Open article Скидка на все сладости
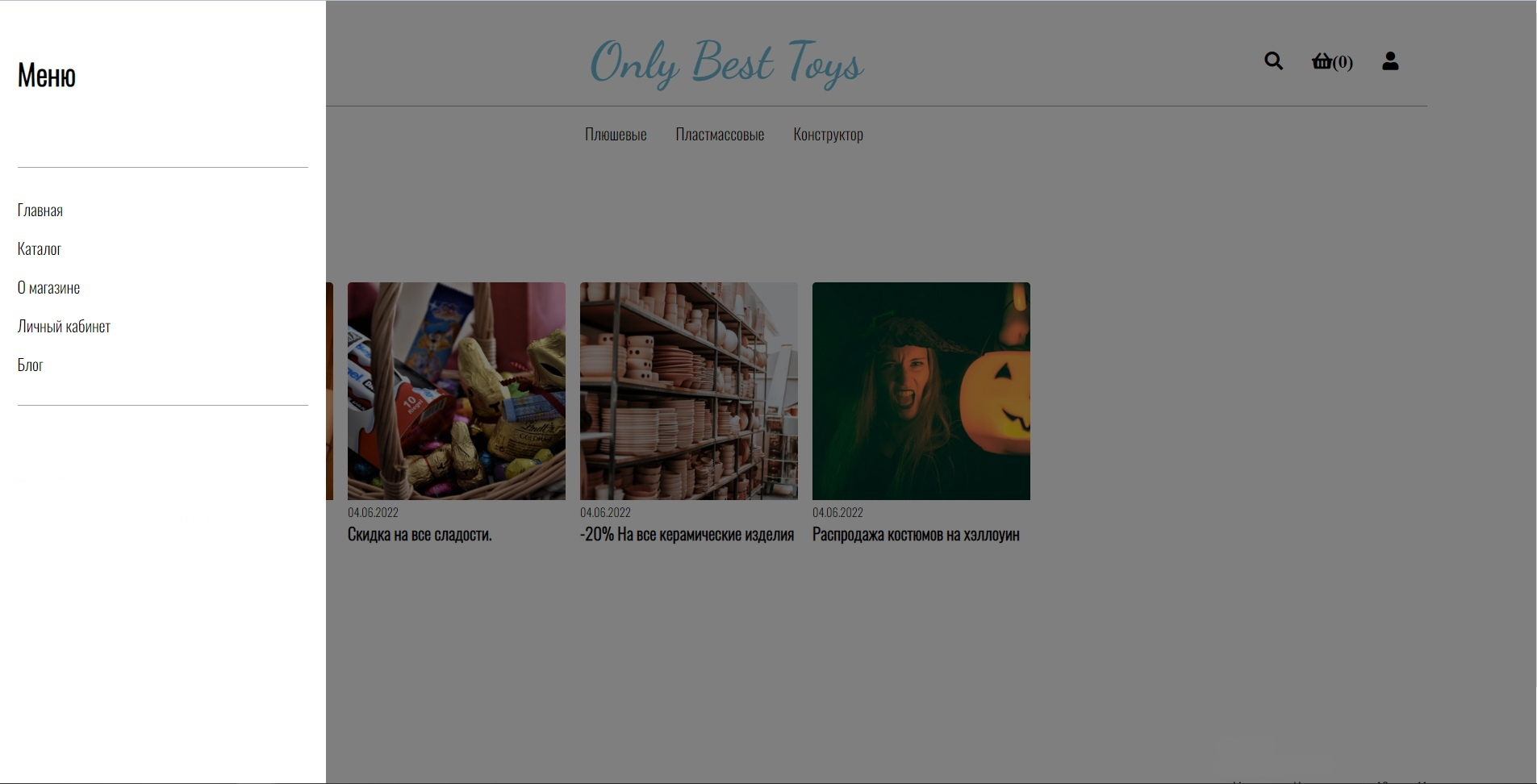Viewport: 1537px width, 784px height. (x=420, y=535)
